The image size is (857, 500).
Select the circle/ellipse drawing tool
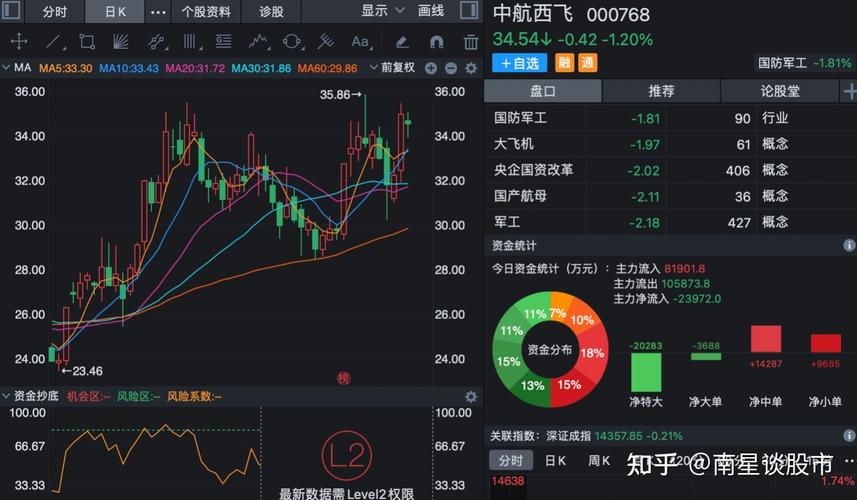pos(292,42)
